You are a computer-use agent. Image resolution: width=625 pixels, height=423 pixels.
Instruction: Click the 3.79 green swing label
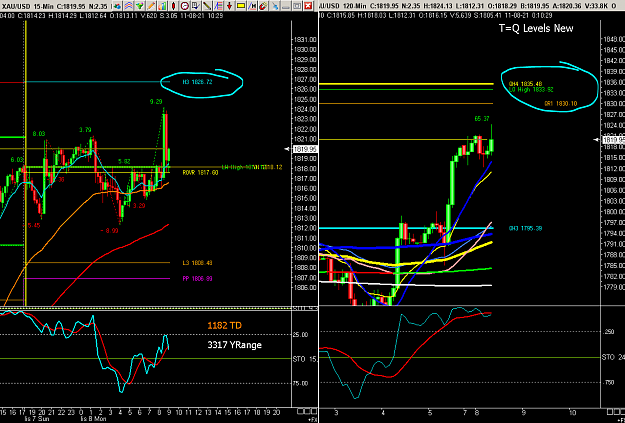pos(85,130)
